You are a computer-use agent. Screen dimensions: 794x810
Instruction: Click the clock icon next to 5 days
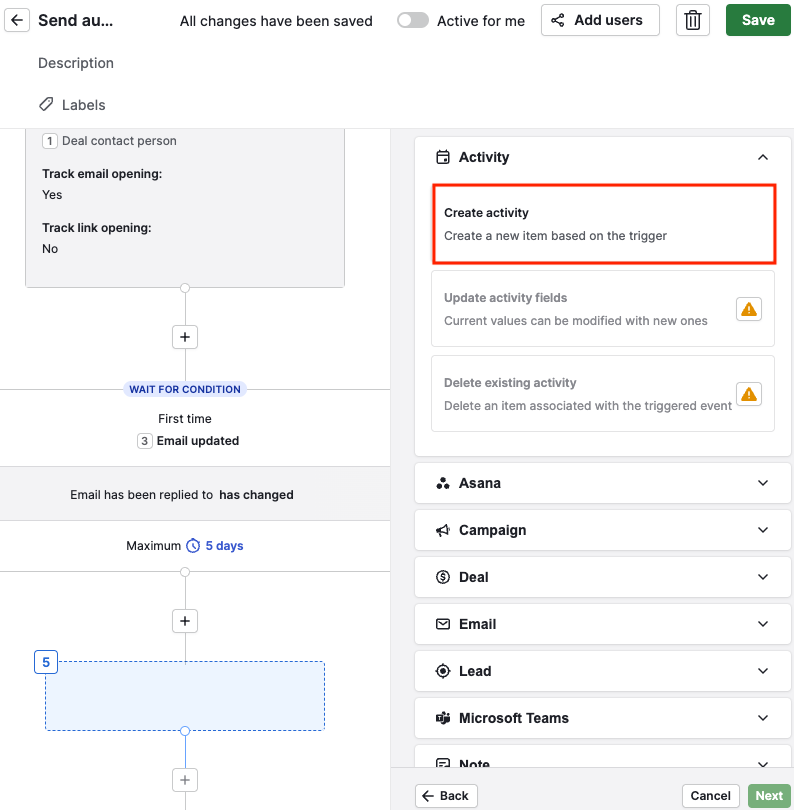[193, 546]
